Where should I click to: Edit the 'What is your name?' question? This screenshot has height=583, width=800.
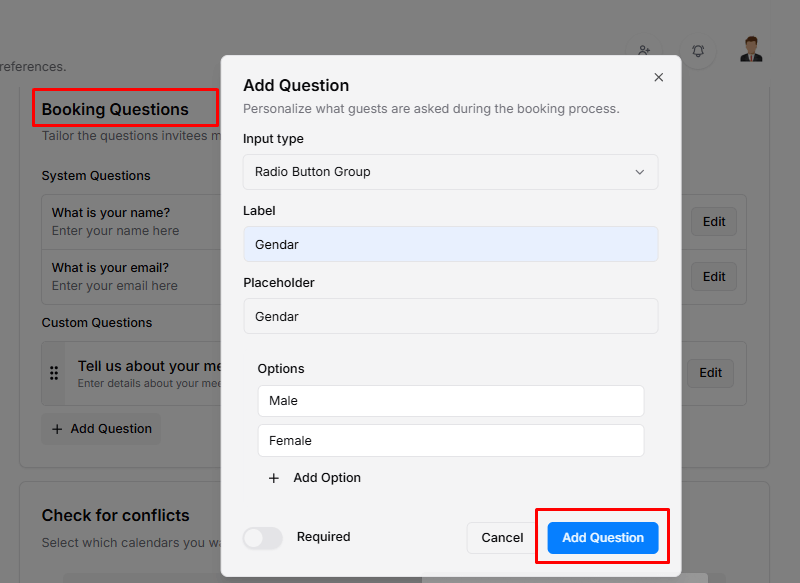pyautogui.click(x=713, y=222)
